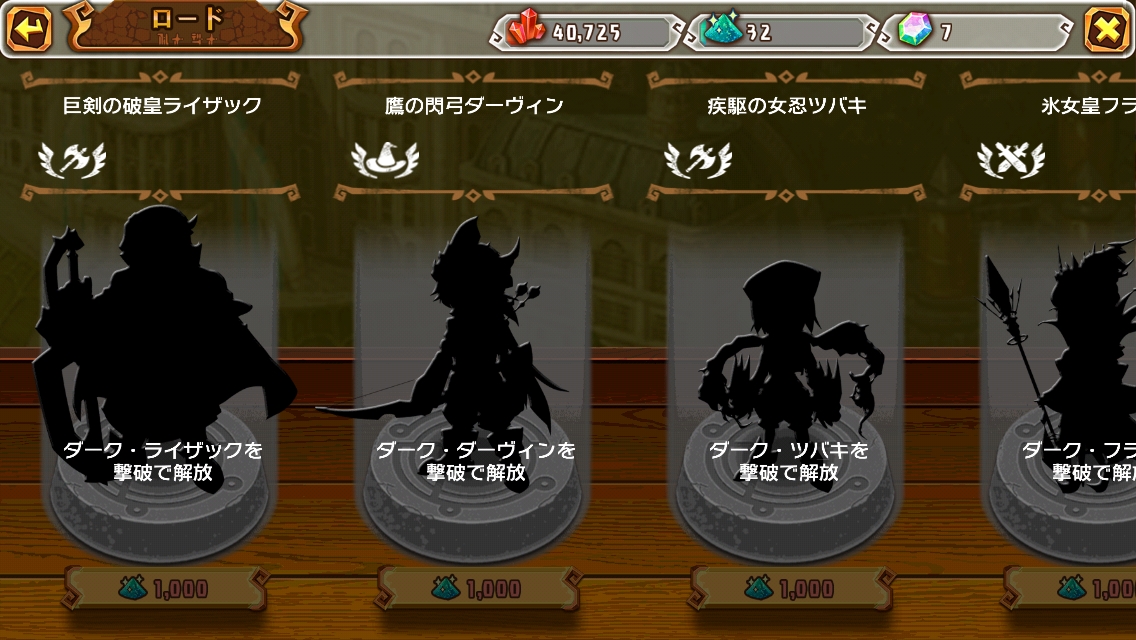
Task: Tap wizard hat class emblem under ダーヴィン
Action: point(385,159)
